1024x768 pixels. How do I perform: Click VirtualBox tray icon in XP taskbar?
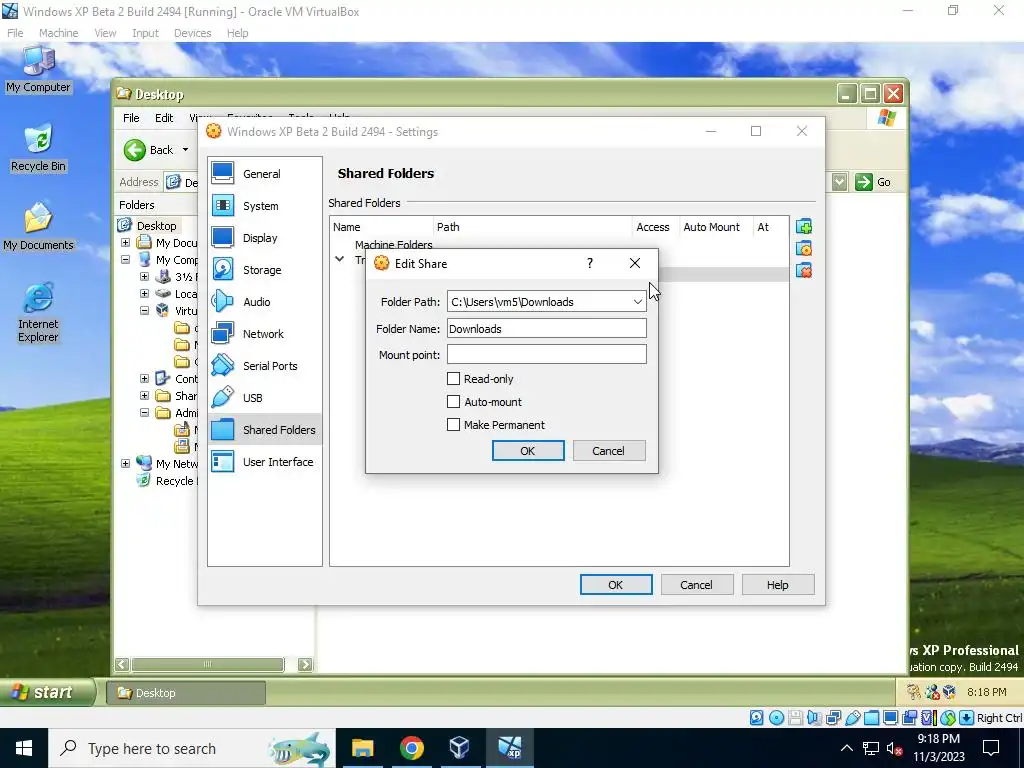(949, 692)
